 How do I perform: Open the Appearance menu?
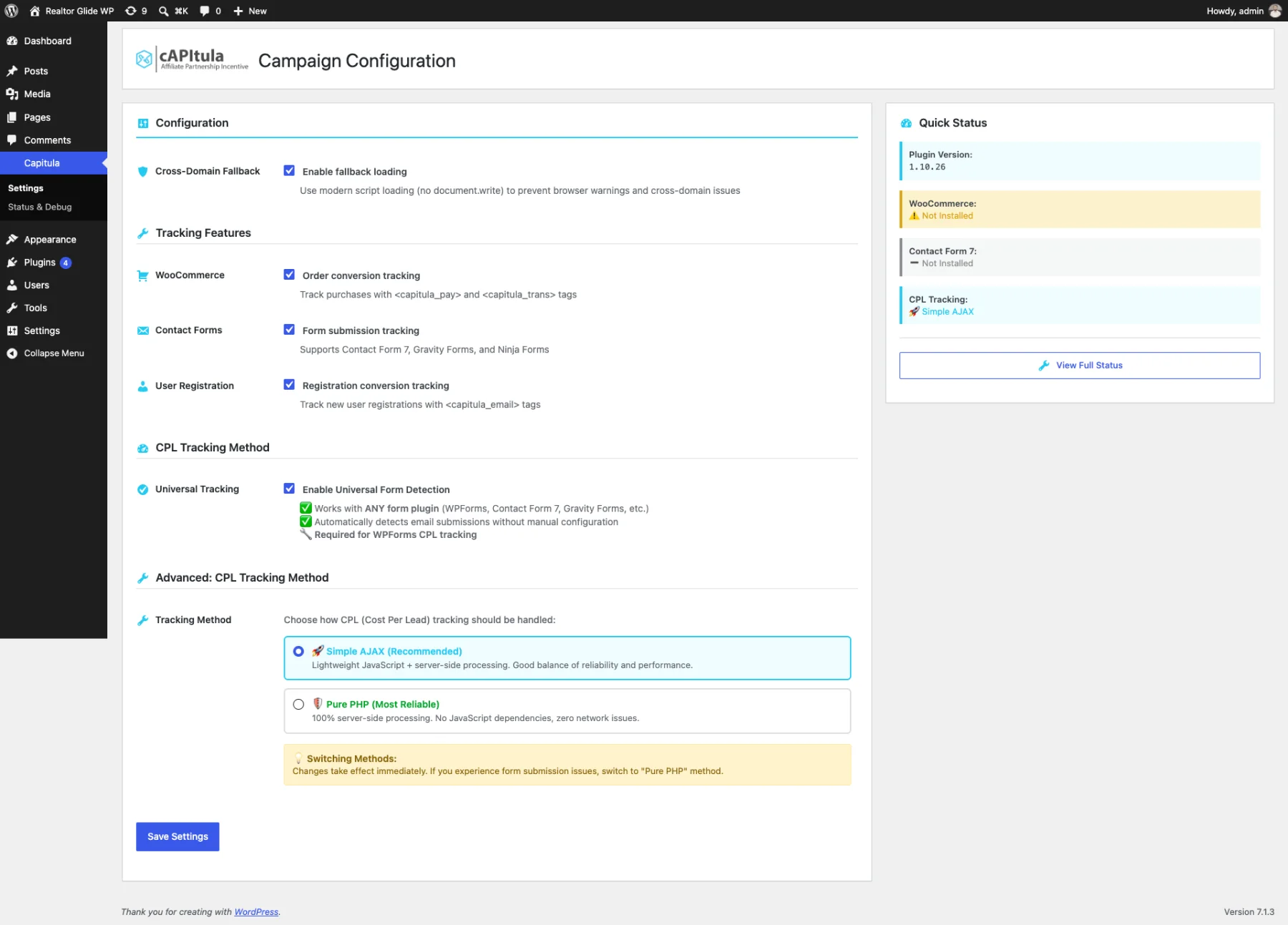(x=54, y=240)
